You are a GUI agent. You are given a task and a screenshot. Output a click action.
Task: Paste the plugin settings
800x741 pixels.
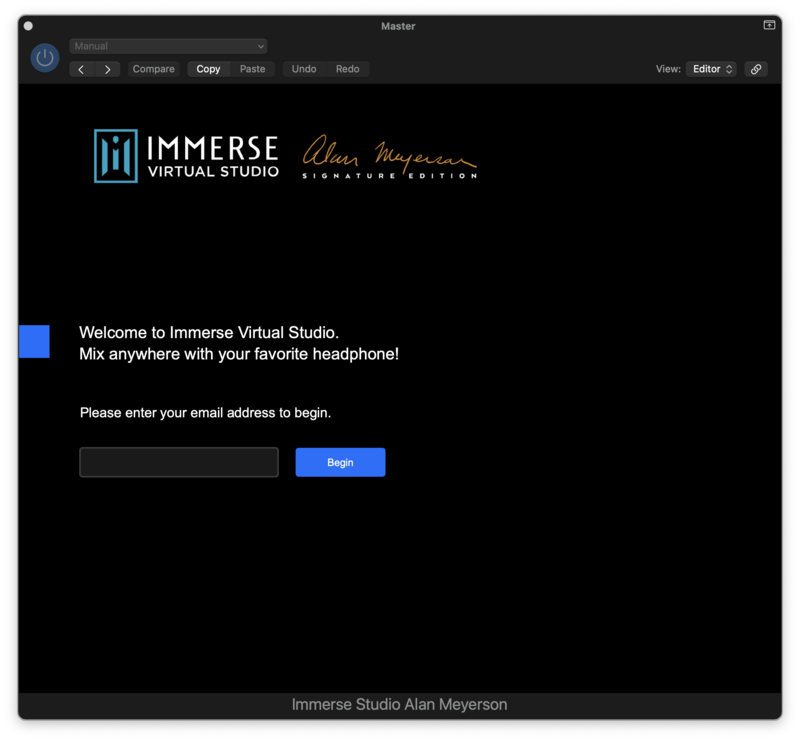point(253,69)
